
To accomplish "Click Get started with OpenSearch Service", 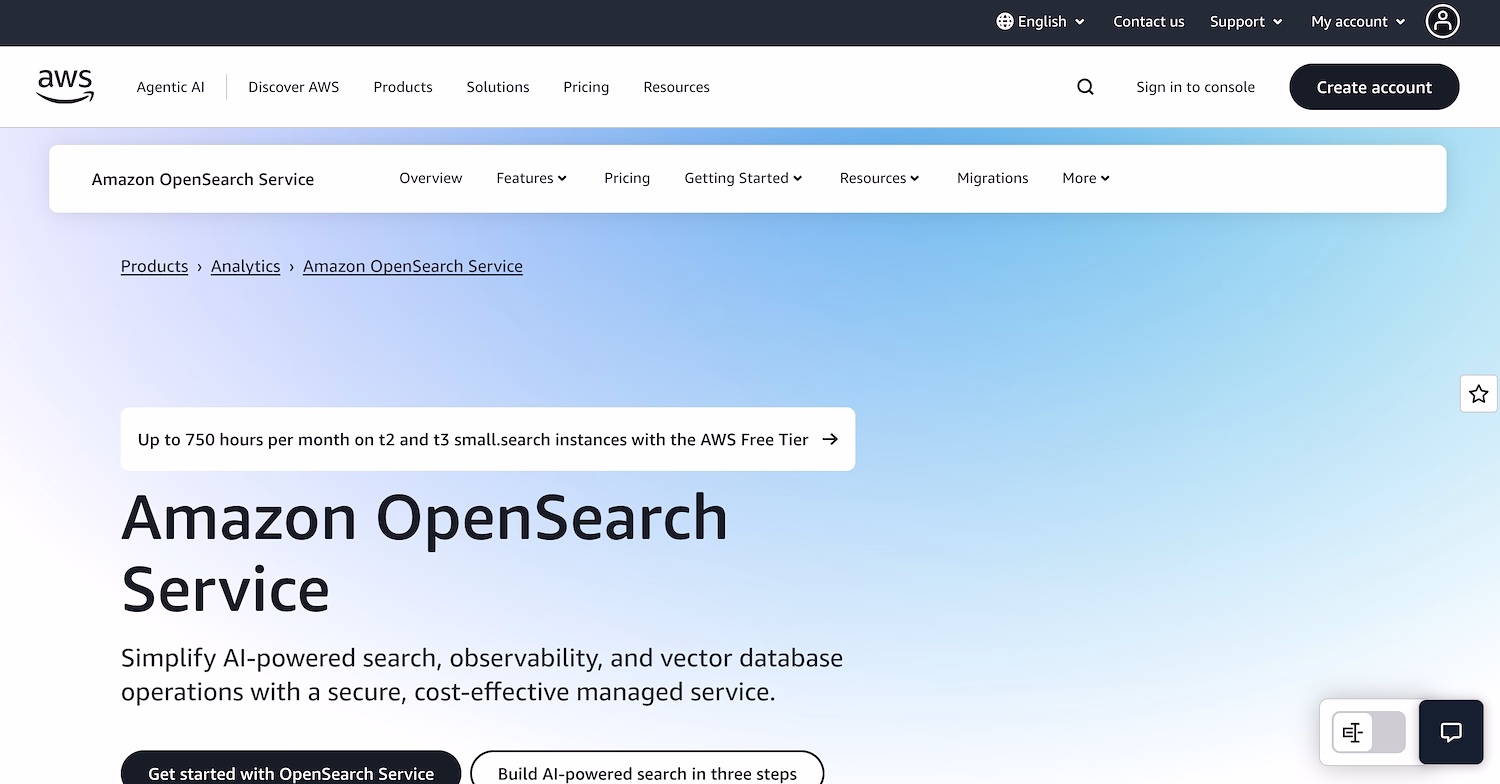I will coord(290,772).
